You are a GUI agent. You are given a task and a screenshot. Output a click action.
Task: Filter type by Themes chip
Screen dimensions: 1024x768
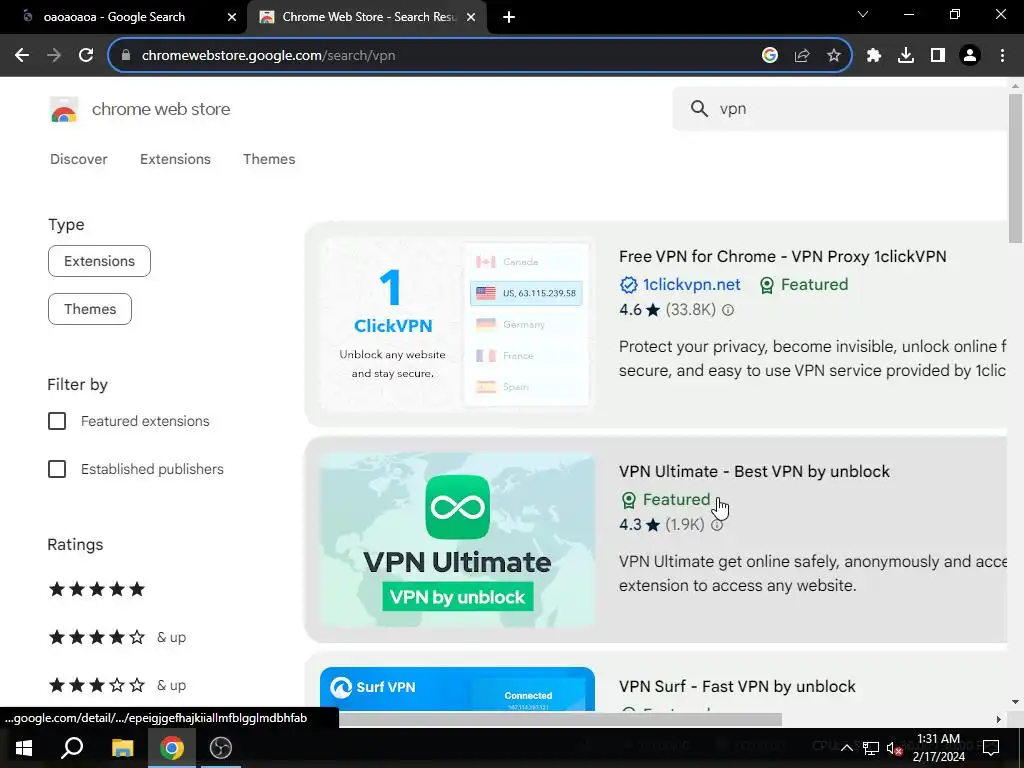pyautogui.click(x=90, y=310)
